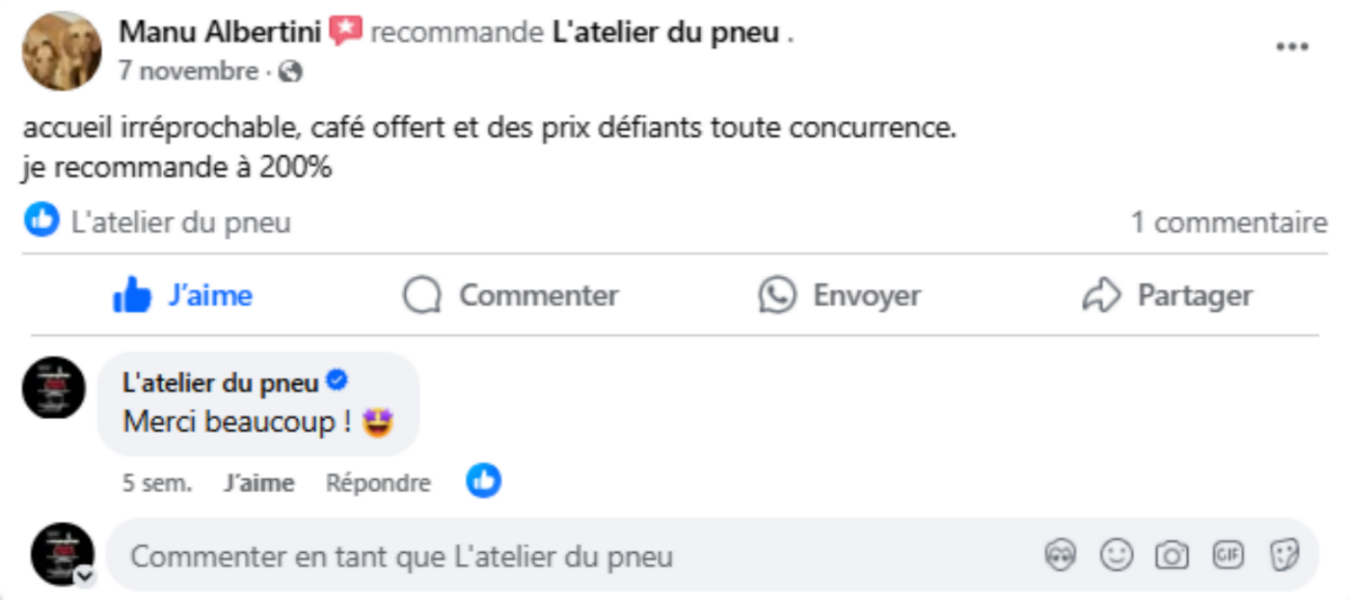Click the blue like reaction icon under post
The height and width of the screenshot is (600, 1350).
(42, 220)
